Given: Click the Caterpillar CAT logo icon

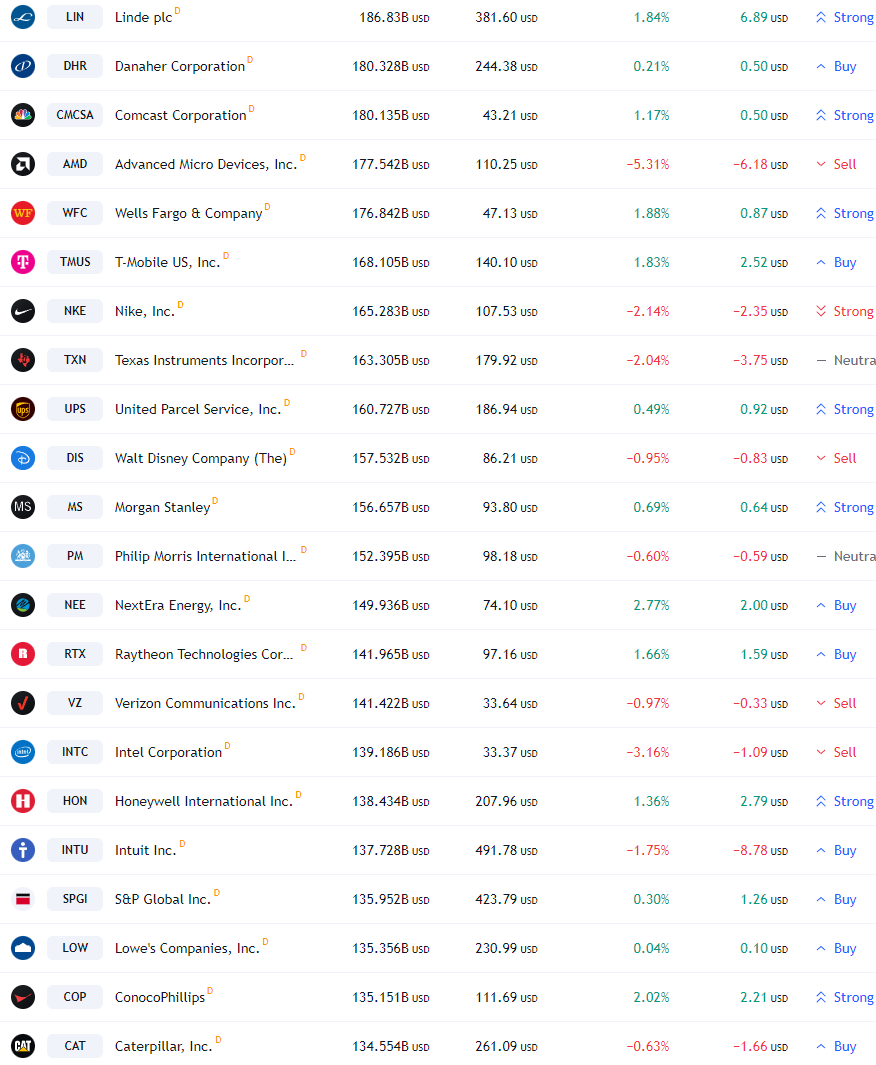Looking at the screenshot, I should [x=23, y=1046].
